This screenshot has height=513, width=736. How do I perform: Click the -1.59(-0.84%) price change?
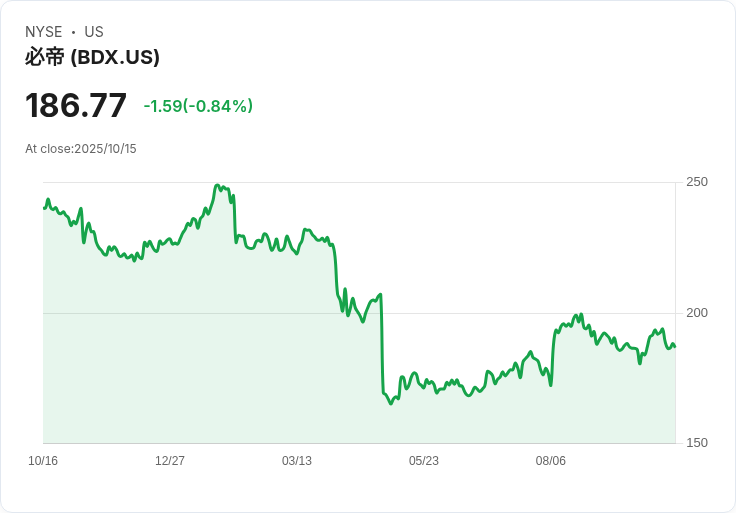(x=198, y=106)
